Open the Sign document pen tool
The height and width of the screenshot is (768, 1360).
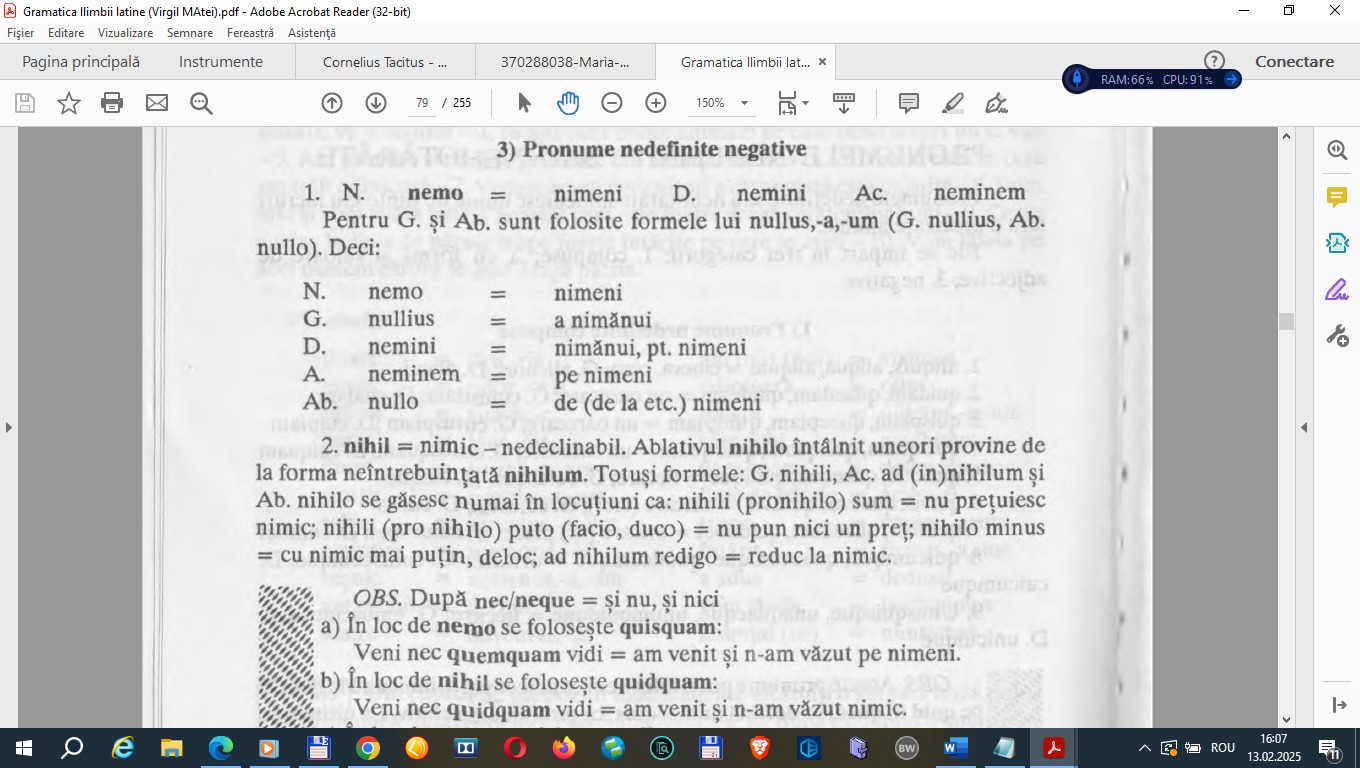pos(996,103)
